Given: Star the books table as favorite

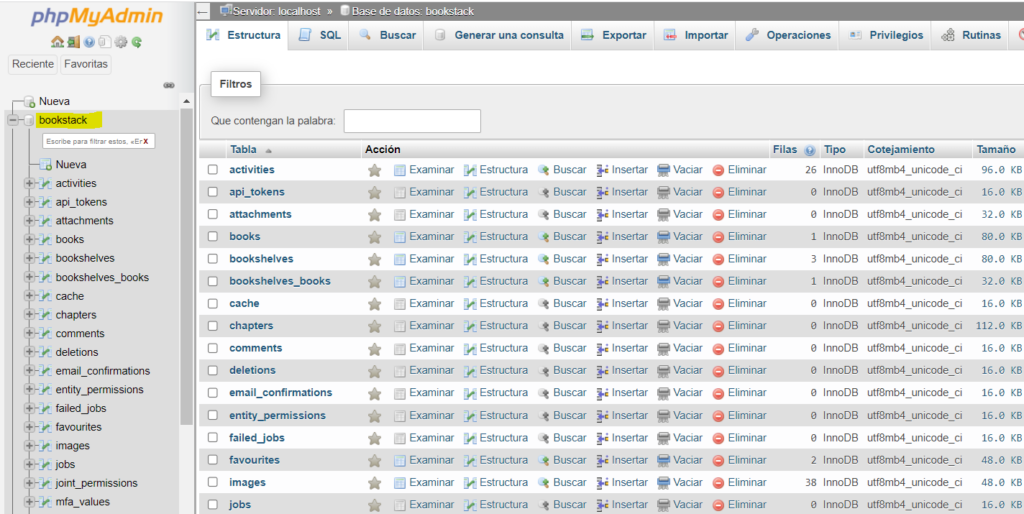Looking at the screenshot, I should point(374,237).
